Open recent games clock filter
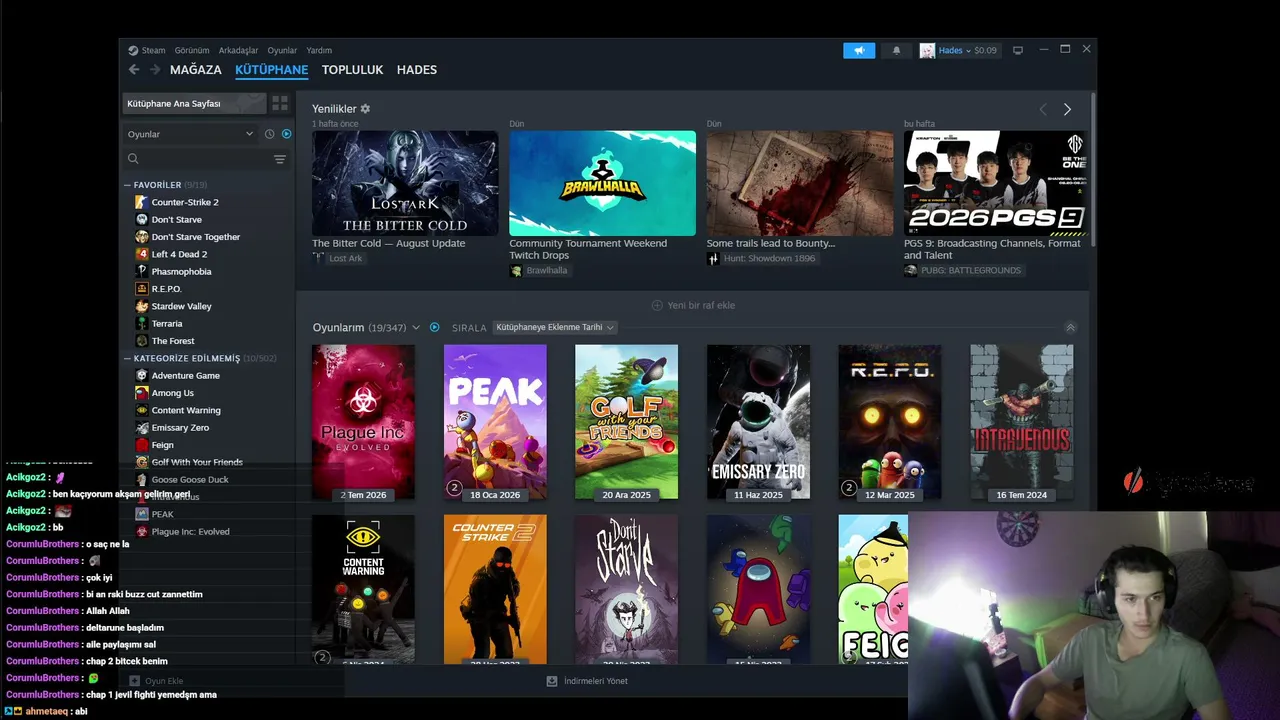 click(x=269, y=134)
